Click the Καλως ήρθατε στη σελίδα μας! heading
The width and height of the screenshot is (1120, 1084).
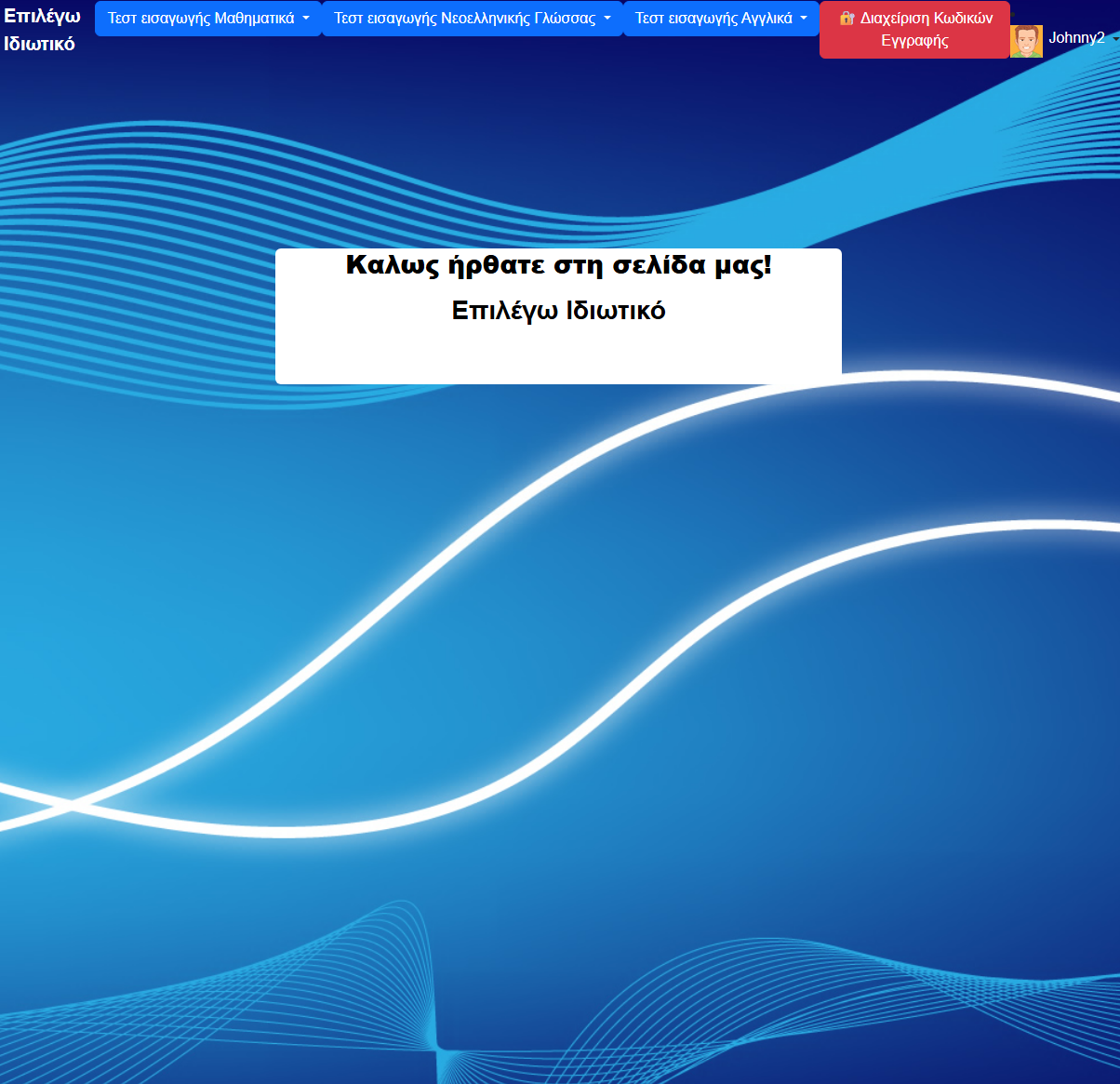558,265
